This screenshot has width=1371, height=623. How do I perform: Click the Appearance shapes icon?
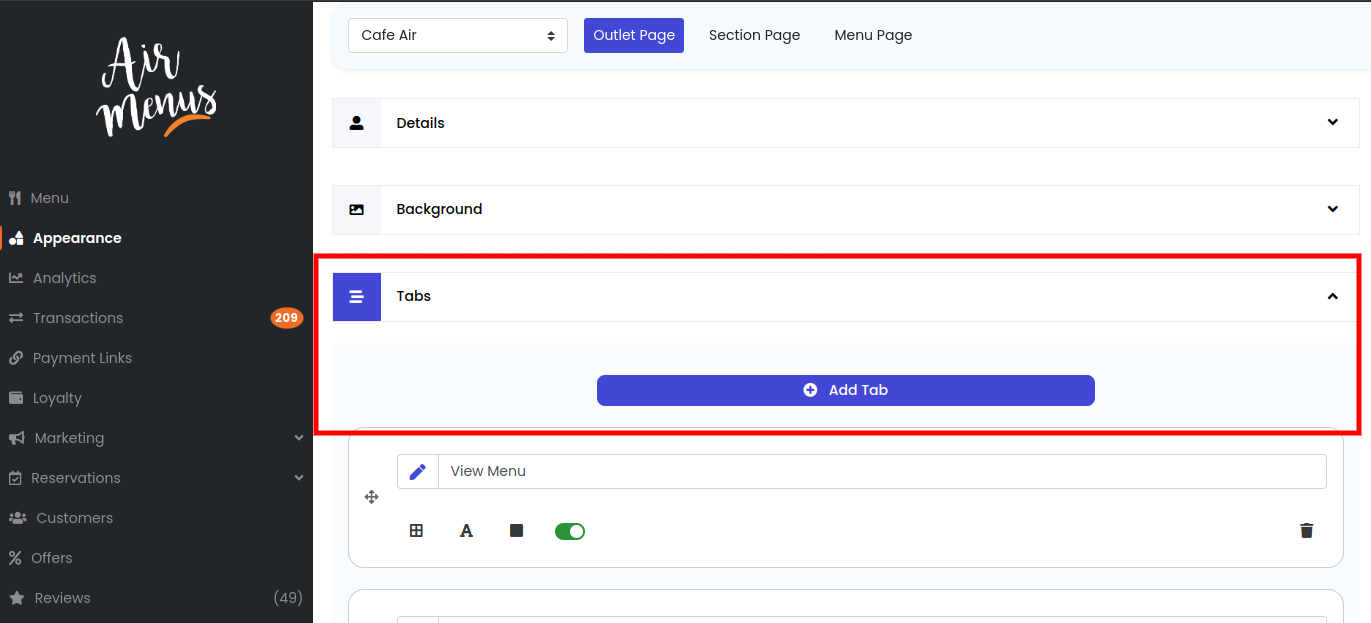click(16, 238)
